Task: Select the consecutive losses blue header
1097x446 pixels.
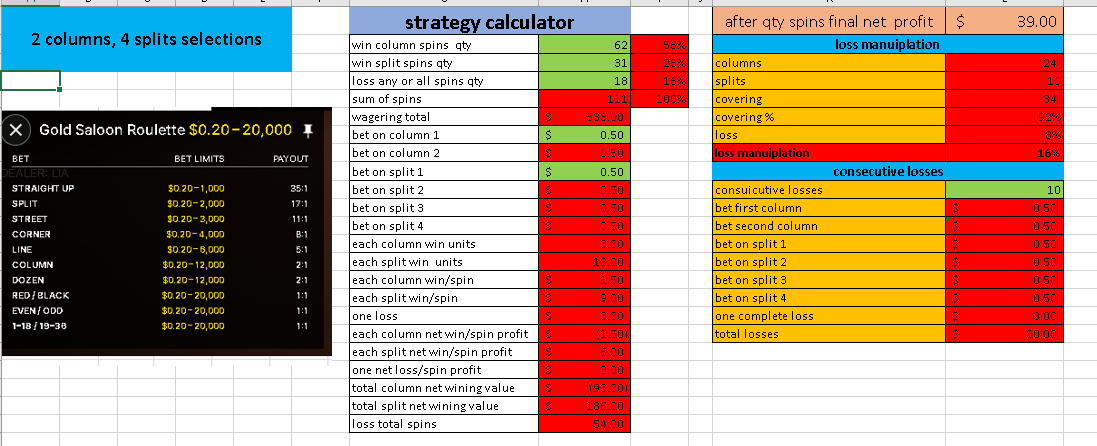Action: coord(888,172)
